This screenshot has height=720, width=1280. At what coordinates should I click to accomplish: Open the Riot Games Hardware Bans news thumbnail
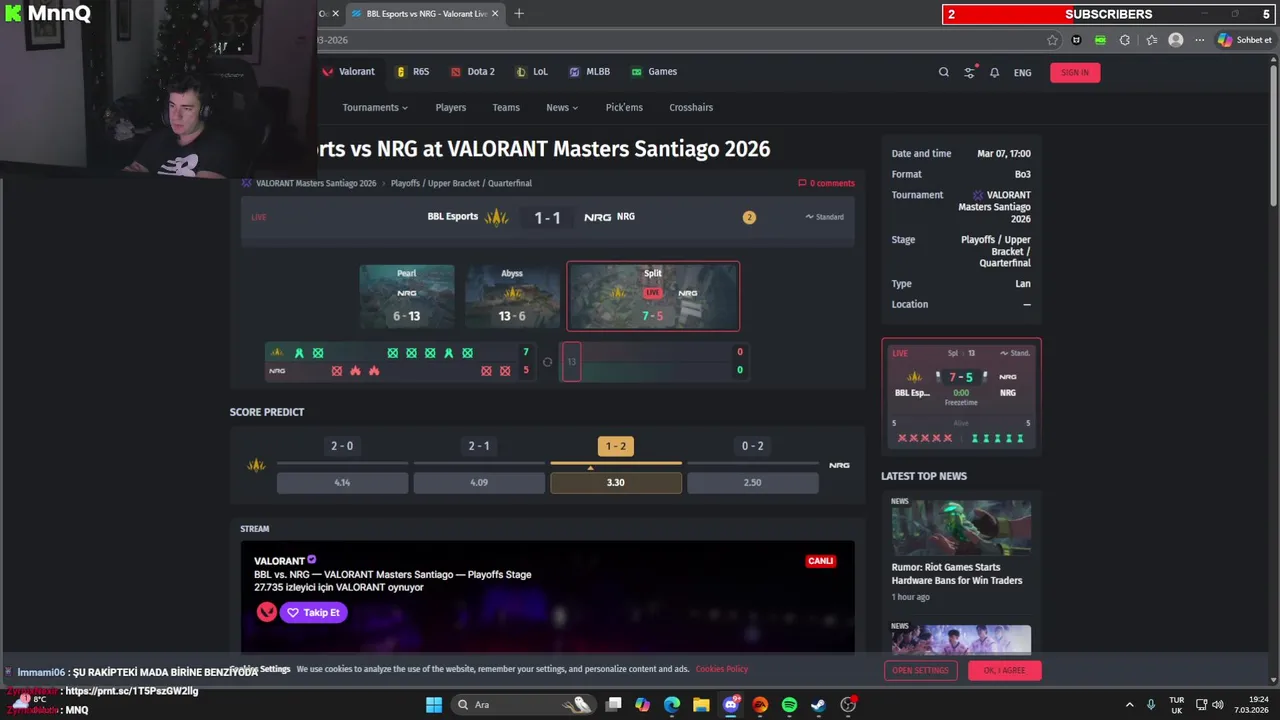pos(961,527)
